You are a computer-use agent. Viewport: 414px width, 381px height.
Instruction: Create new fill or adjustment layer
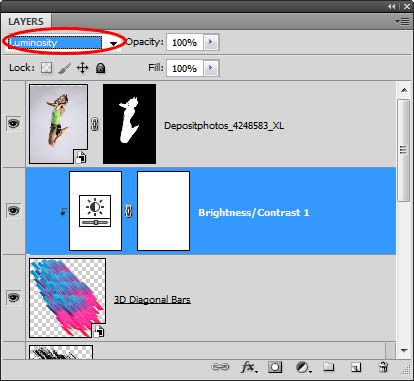pyautogui.click(x=303, y=367)
